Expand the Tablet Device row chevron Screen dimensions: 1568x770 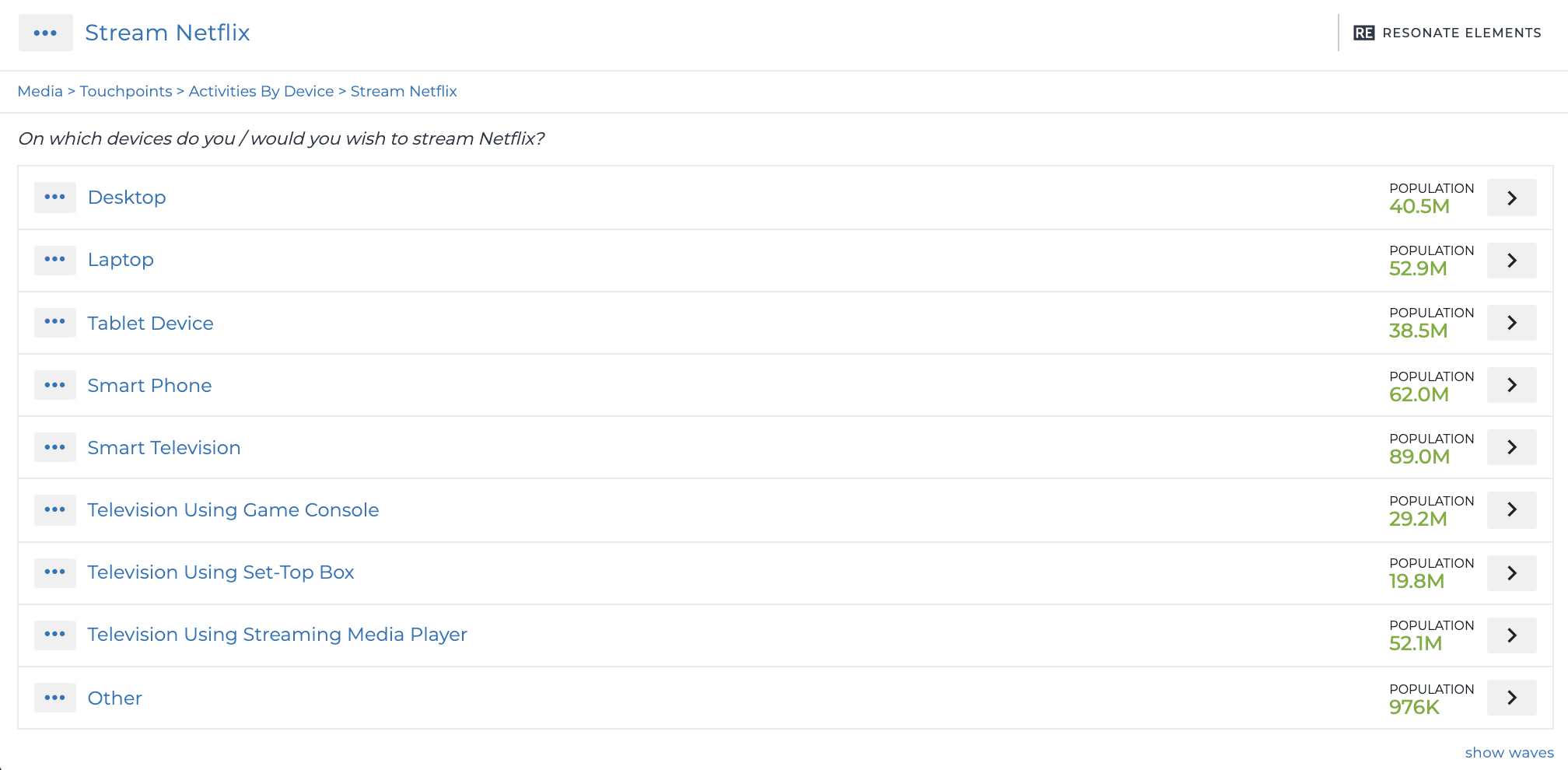click(x=1512, y=323)
